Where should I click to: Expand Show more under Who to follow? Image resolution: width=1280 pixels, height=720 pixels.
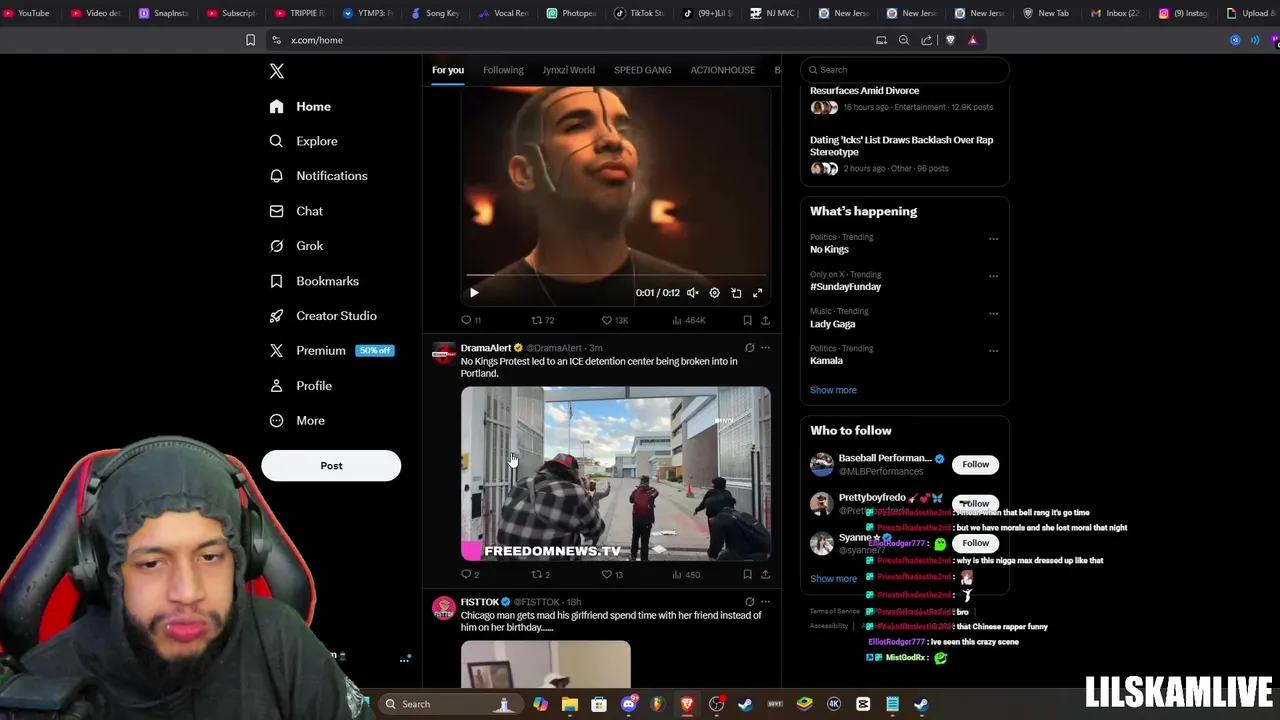coord(833,578)
